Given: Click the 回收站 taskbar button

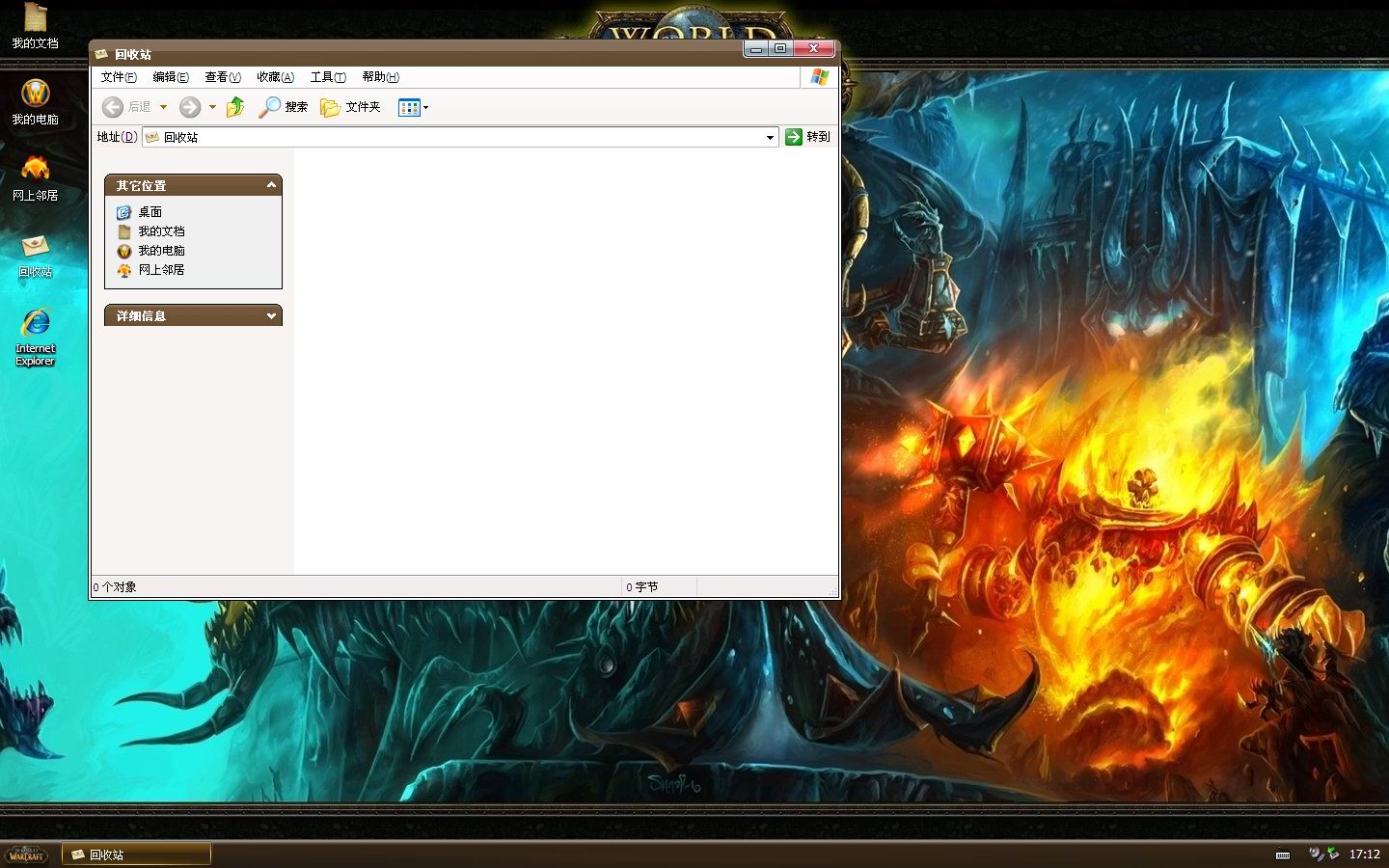Looking at the screenshot, I should (137, 854).
